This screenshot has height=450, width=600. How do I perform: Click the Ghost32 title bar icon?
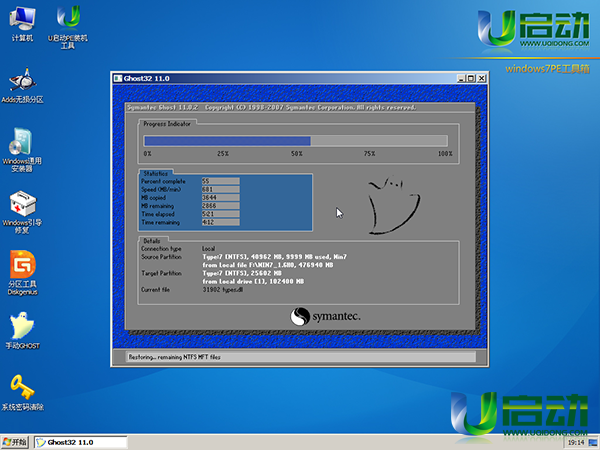[118, 78]
